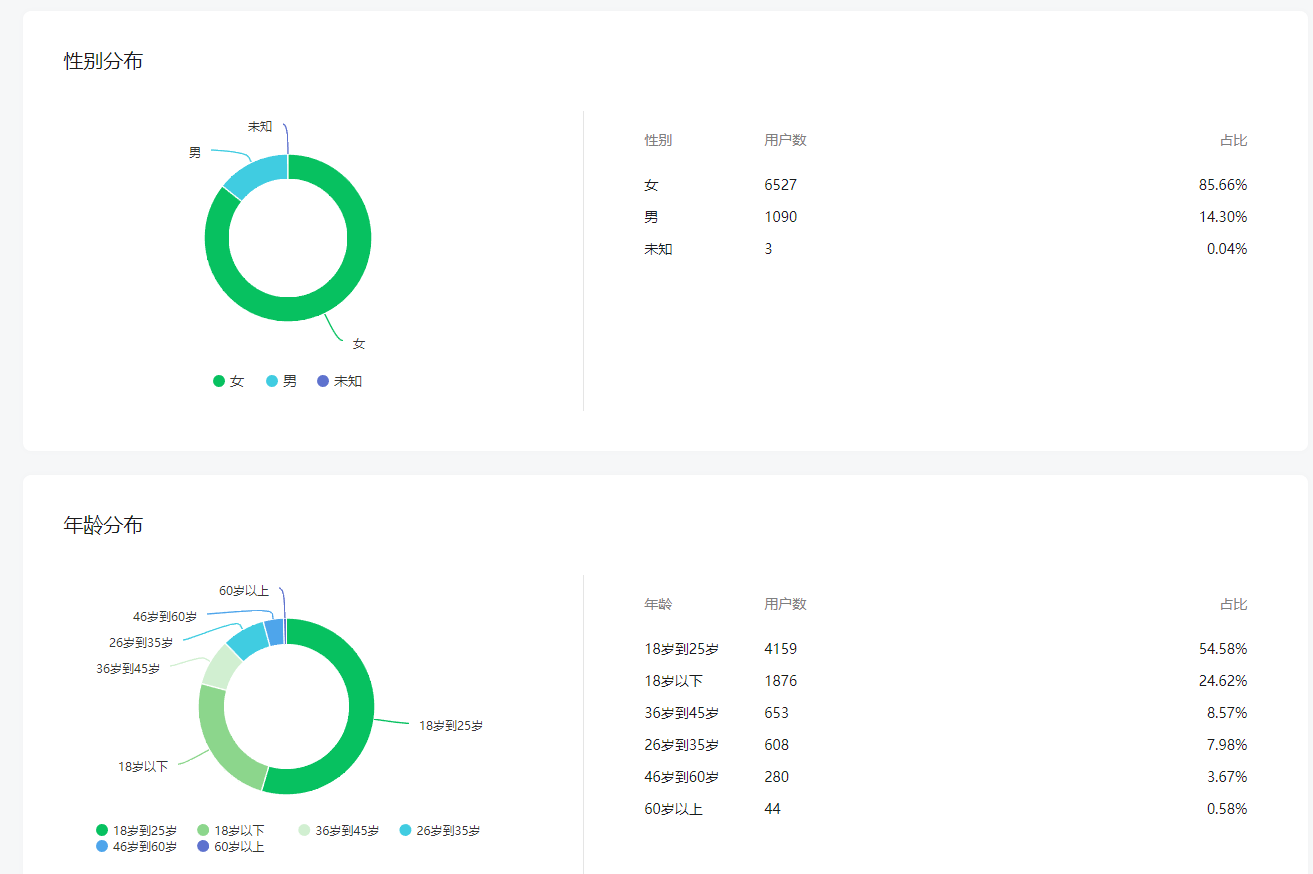Toggle the 女 legend item in gender chart
The width and height of the screenshot is (1313, 874).
tap(228, 381)
